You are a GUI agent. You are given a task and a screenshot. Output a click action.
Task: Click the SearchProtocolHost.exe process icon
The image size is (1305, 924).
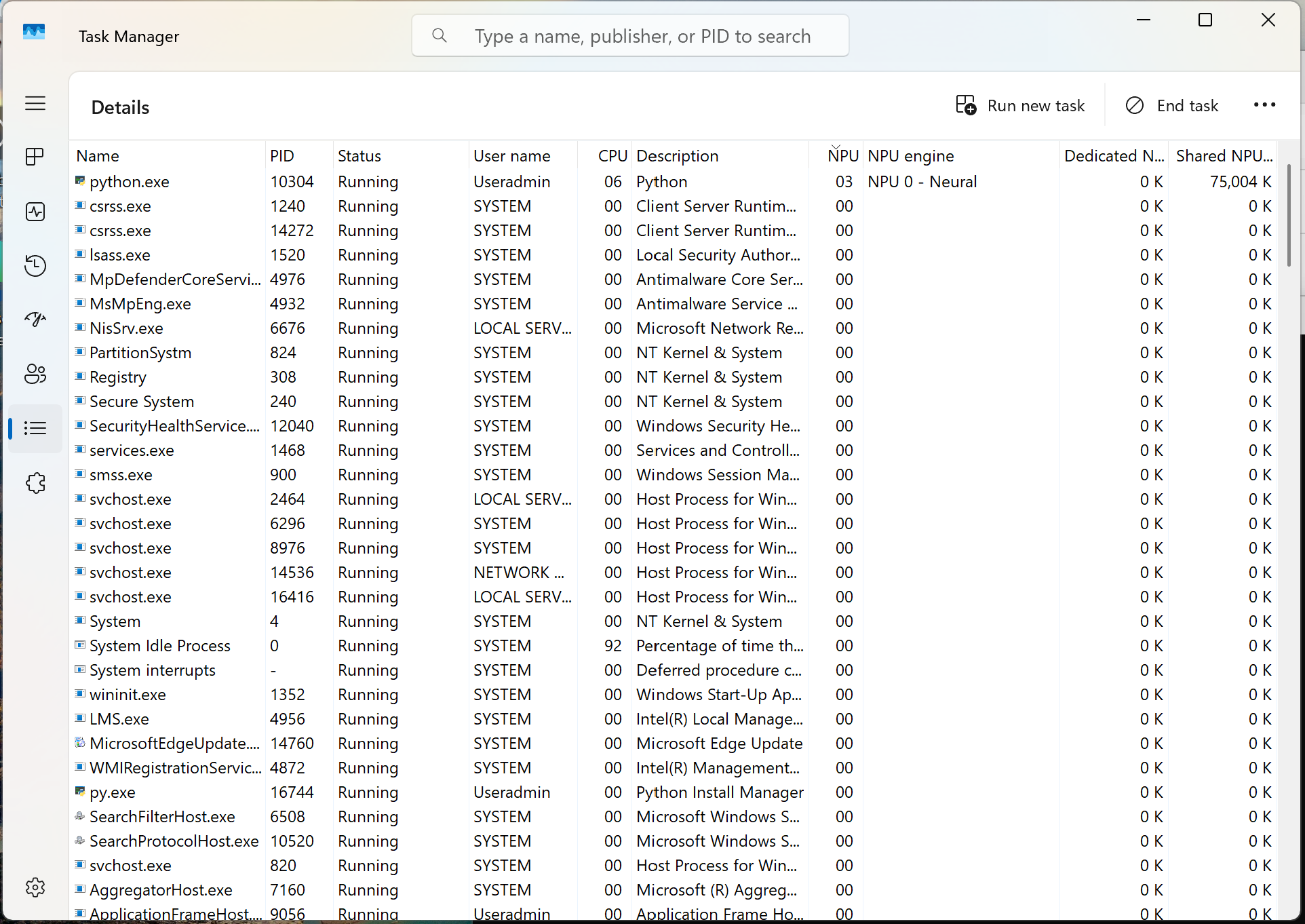[x=80, y=841]
